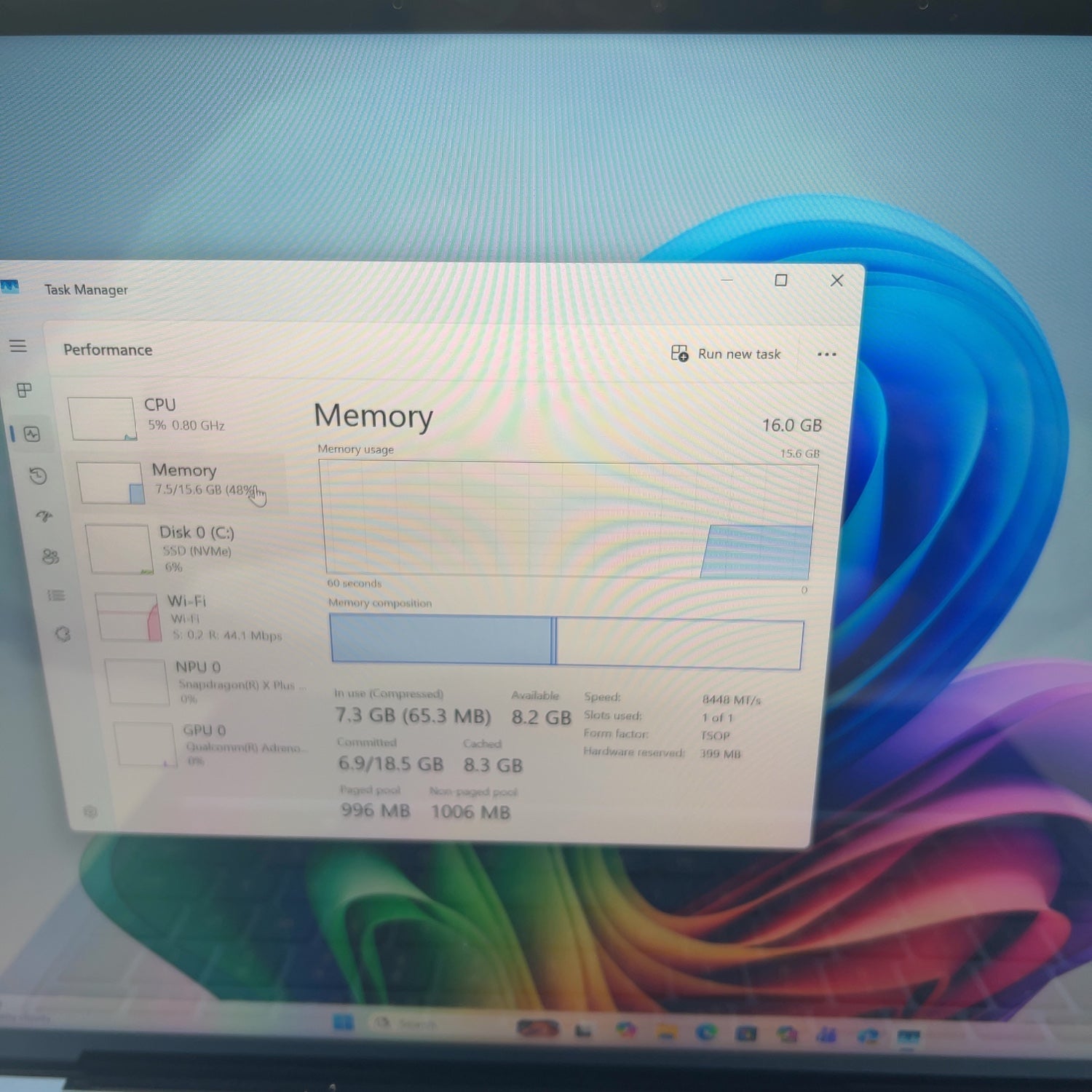Click the Form factor value TSOP
Image resolution: width=1092 pixels, height=1092 pixels.
click(x=715, y=735)
